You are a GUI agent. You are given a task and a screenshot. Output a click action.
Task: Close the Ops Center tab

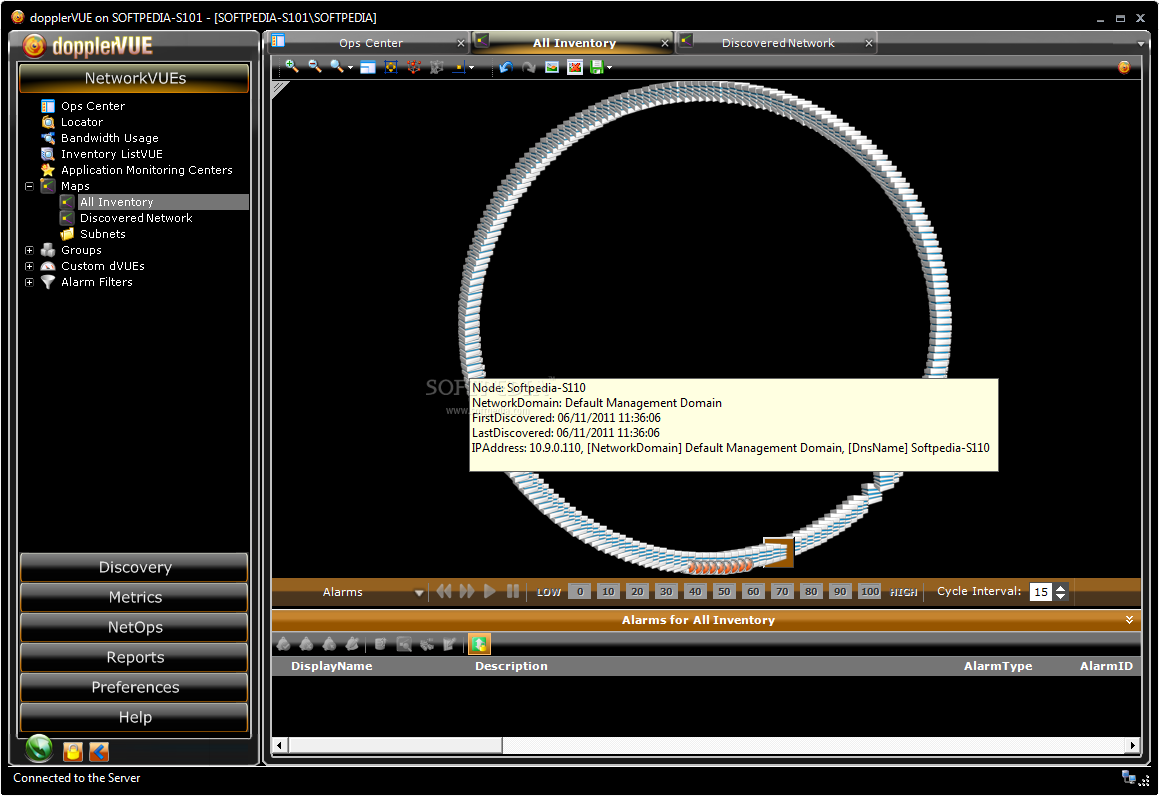(x=461, y=43)
